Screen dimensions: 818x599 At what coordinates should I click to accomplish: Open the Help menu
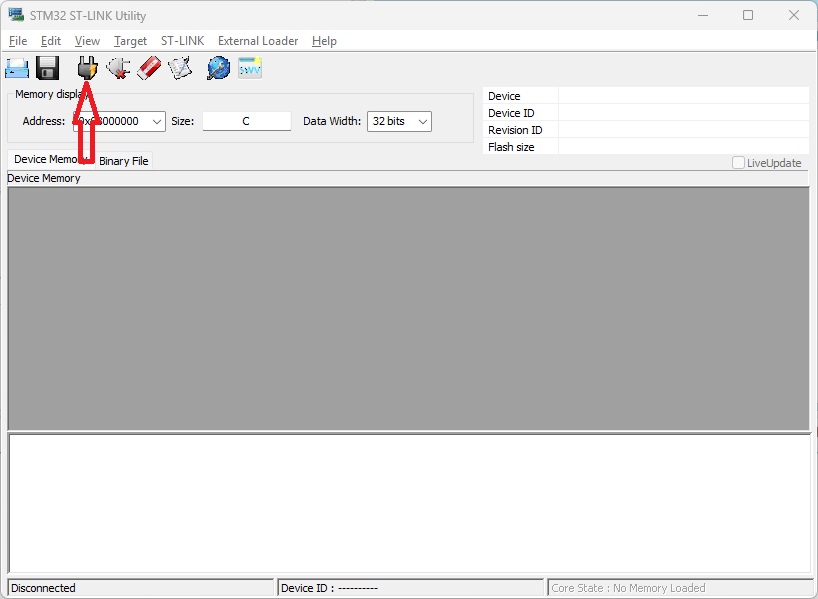click(x=324, y=41)
